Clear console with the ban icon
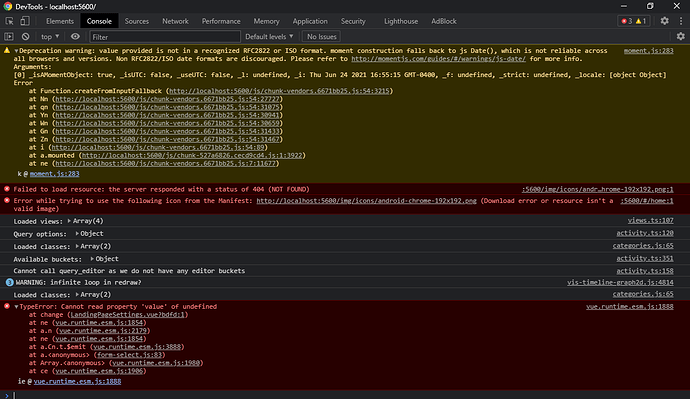 (26, 37)
